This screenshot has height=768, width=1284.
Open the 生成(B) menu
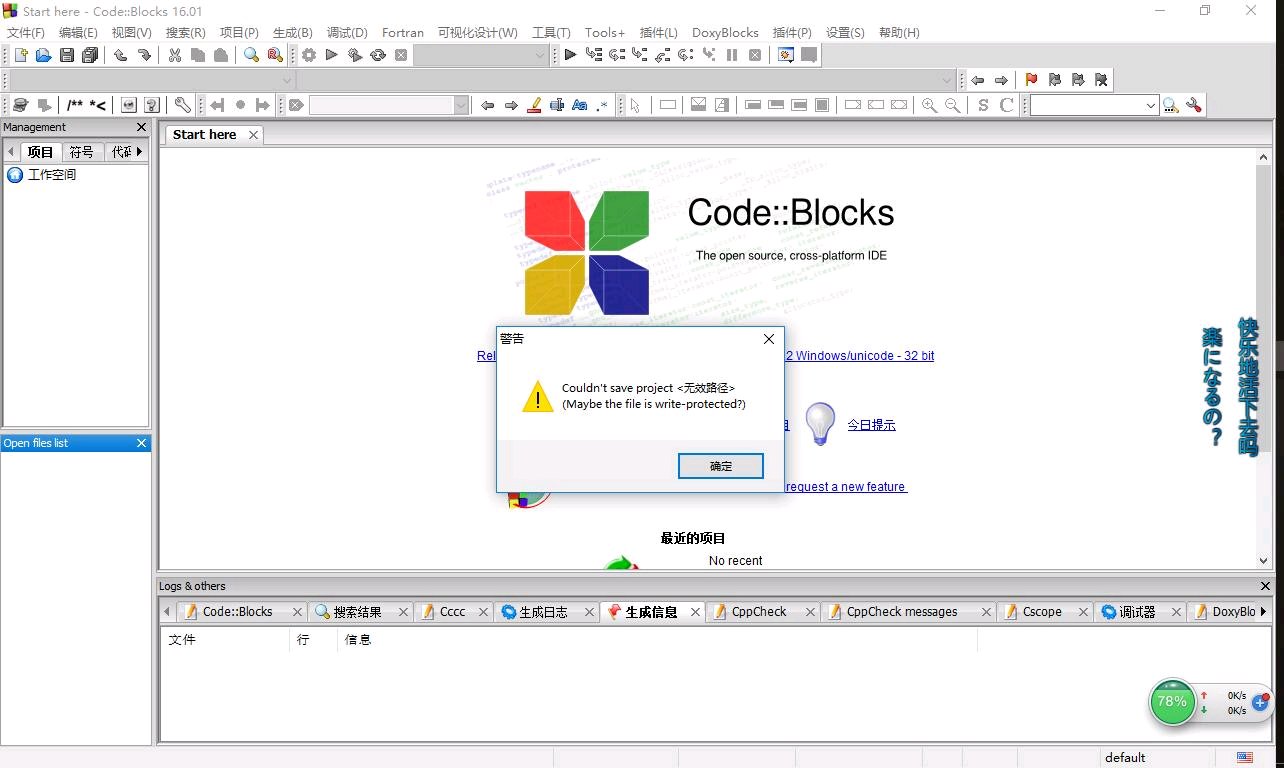(293, 32)
